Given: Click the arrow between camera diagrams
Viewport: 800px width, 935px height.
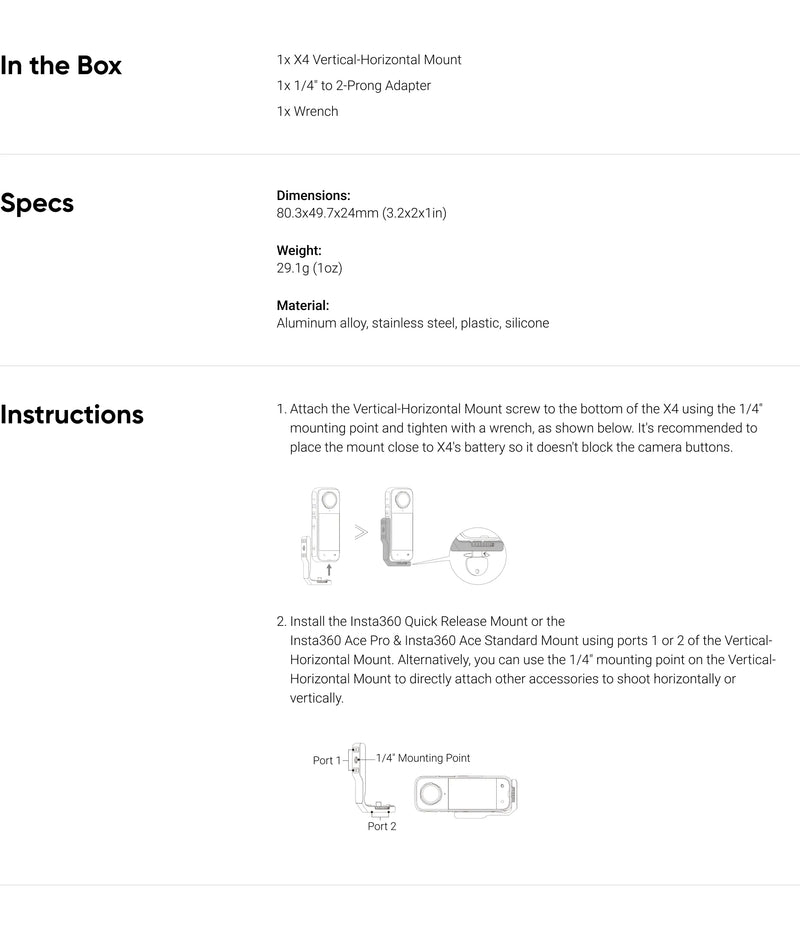Looking at the screenshot, I should click(361, 532).
